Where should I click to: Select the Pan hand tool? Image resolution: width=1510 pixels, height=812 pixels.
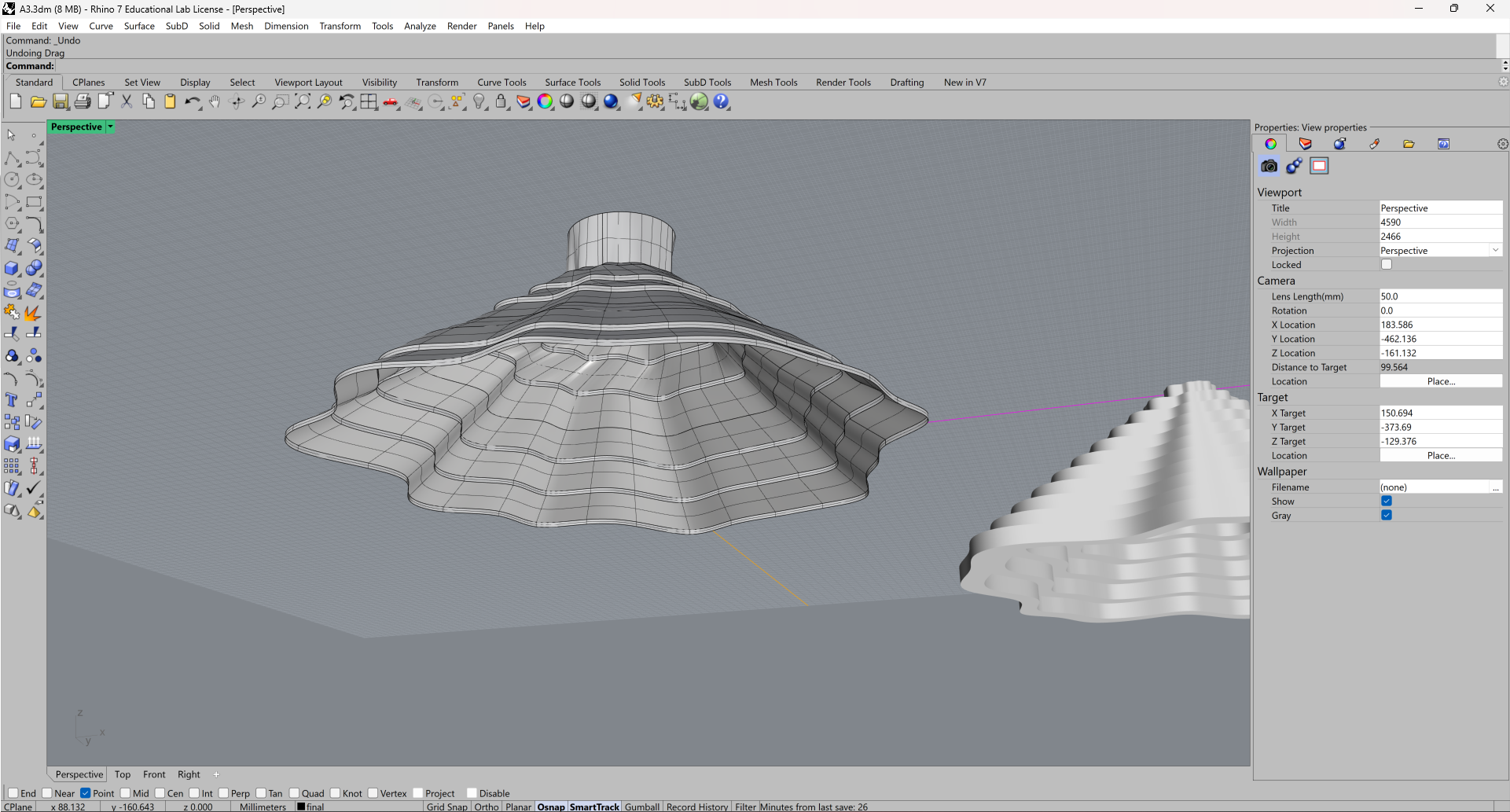[x=215, y=101]
